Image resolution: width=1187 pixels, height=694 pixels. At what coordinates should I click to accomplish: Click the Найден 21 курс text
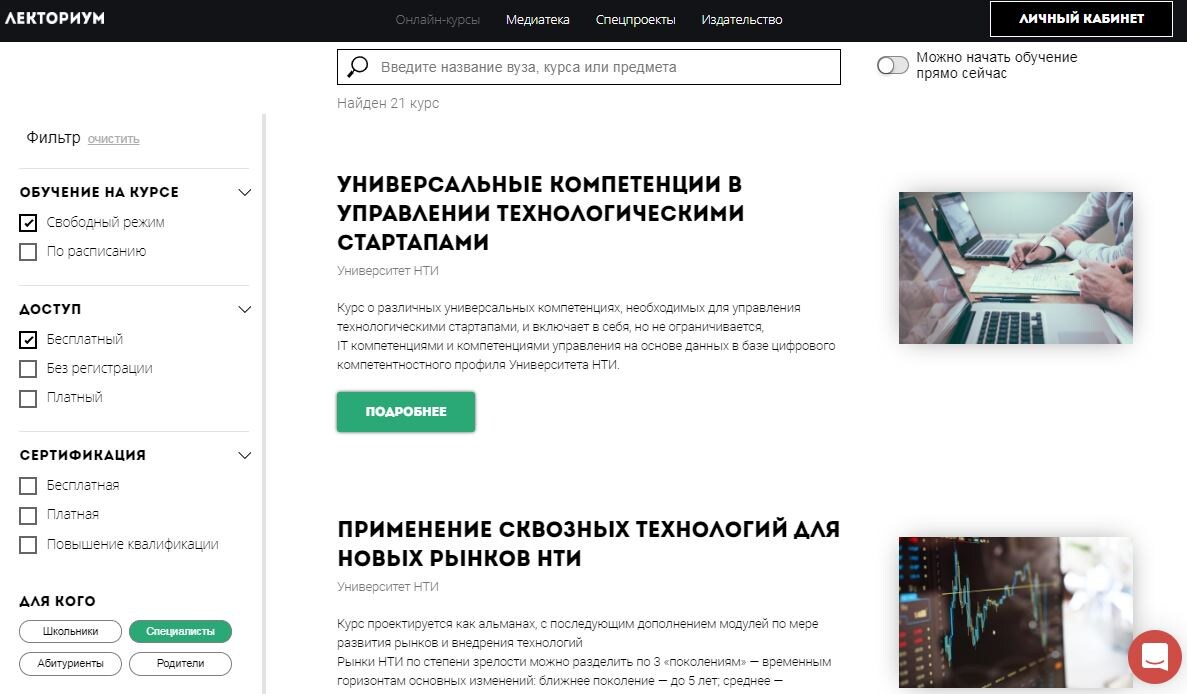point(388,103)
